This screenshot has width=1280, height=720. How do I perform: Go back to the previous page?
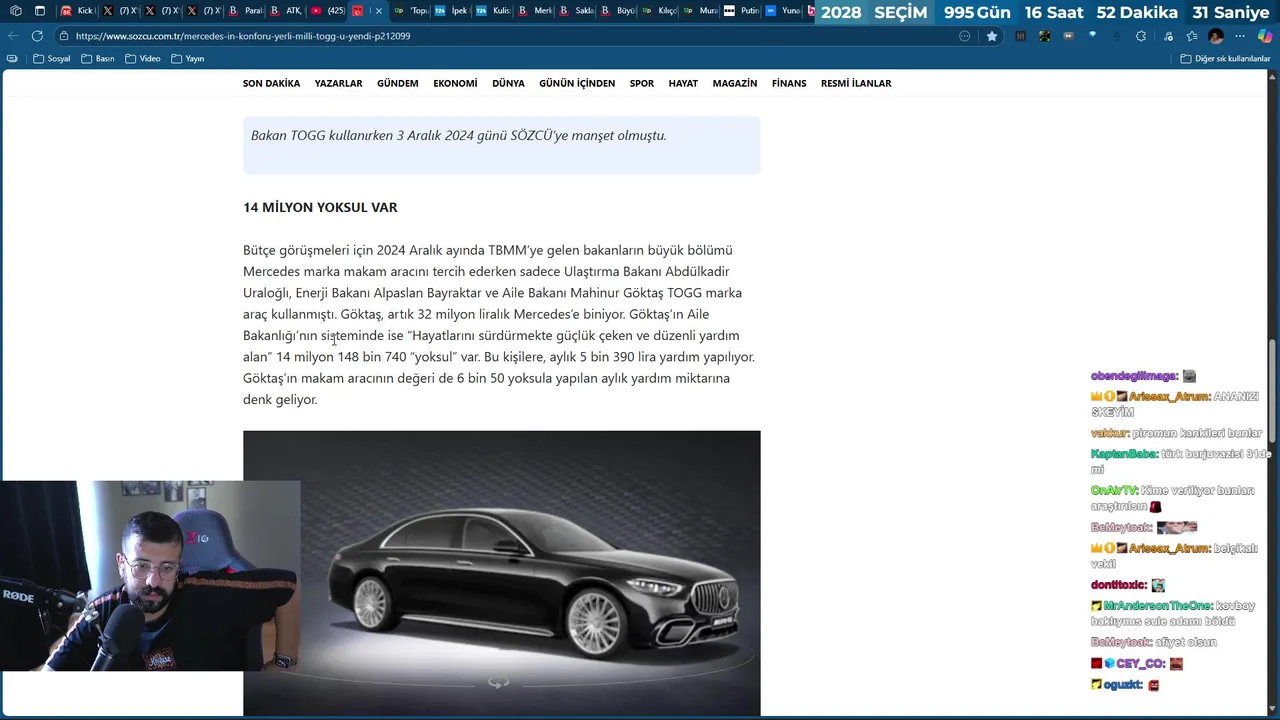[13, 36]
